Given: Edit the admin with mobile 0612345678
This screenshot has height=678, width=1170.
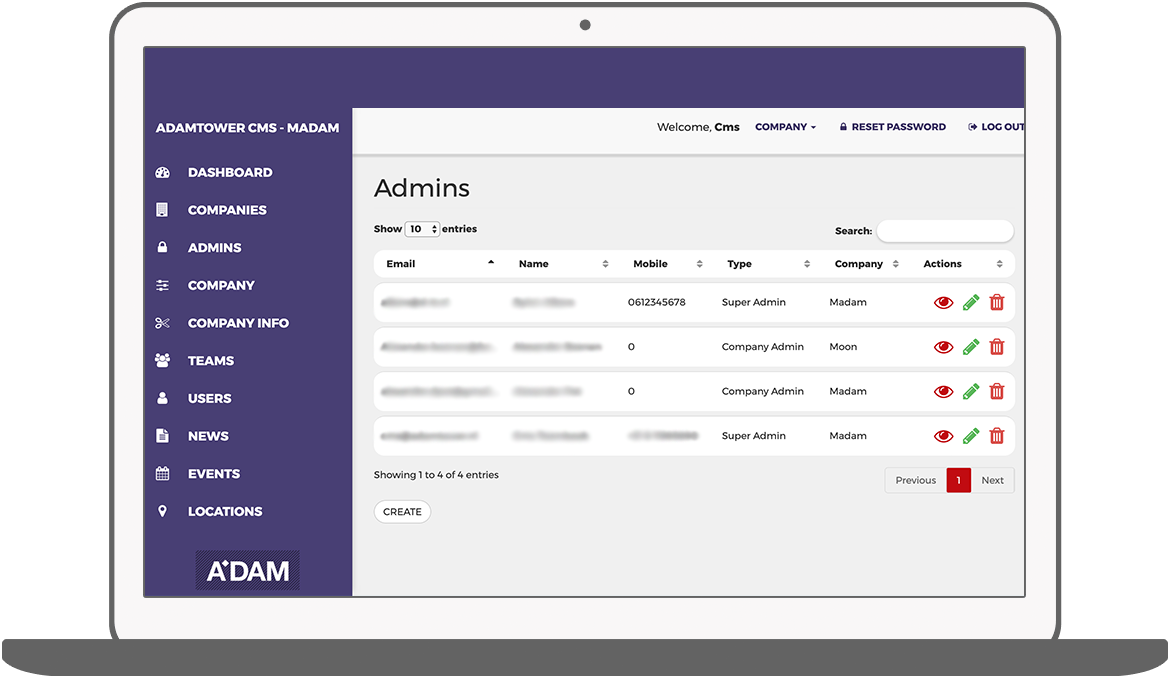Looking at the screenshot, I should point(971,302).
